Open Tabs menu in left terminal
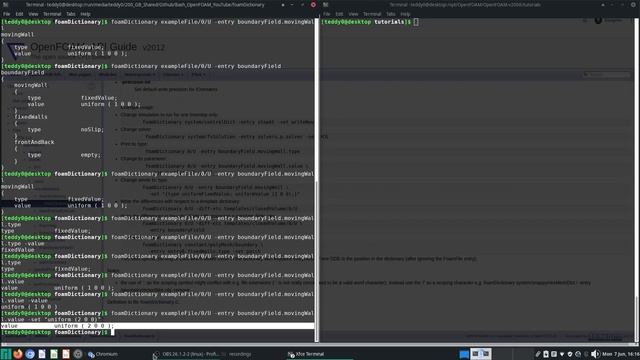The width and height of the screenshot is (640, 360). [x=71, y=14]
